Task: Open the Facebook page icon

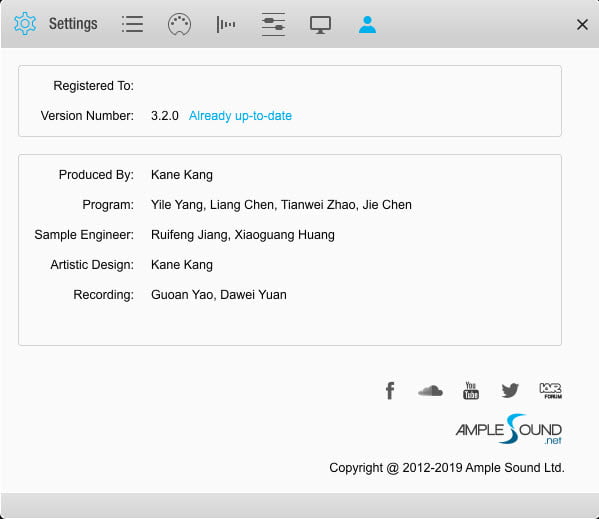Action: point(390,391)
